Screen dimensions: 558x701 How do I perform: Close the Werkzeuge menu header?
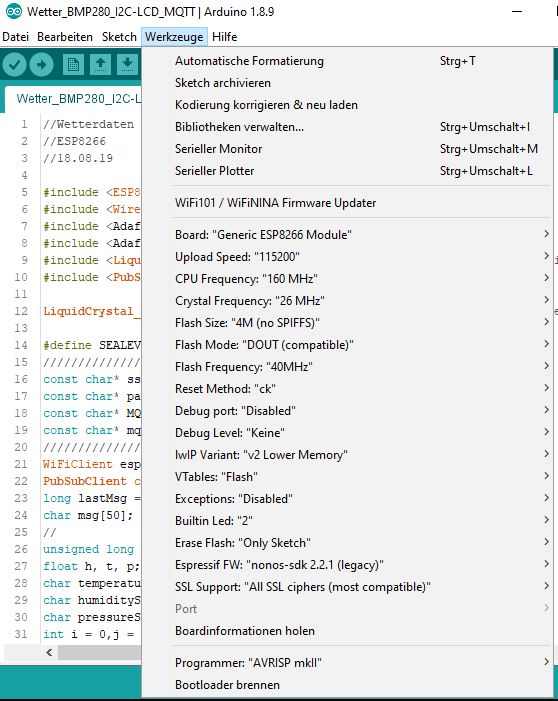click(174, 37)
